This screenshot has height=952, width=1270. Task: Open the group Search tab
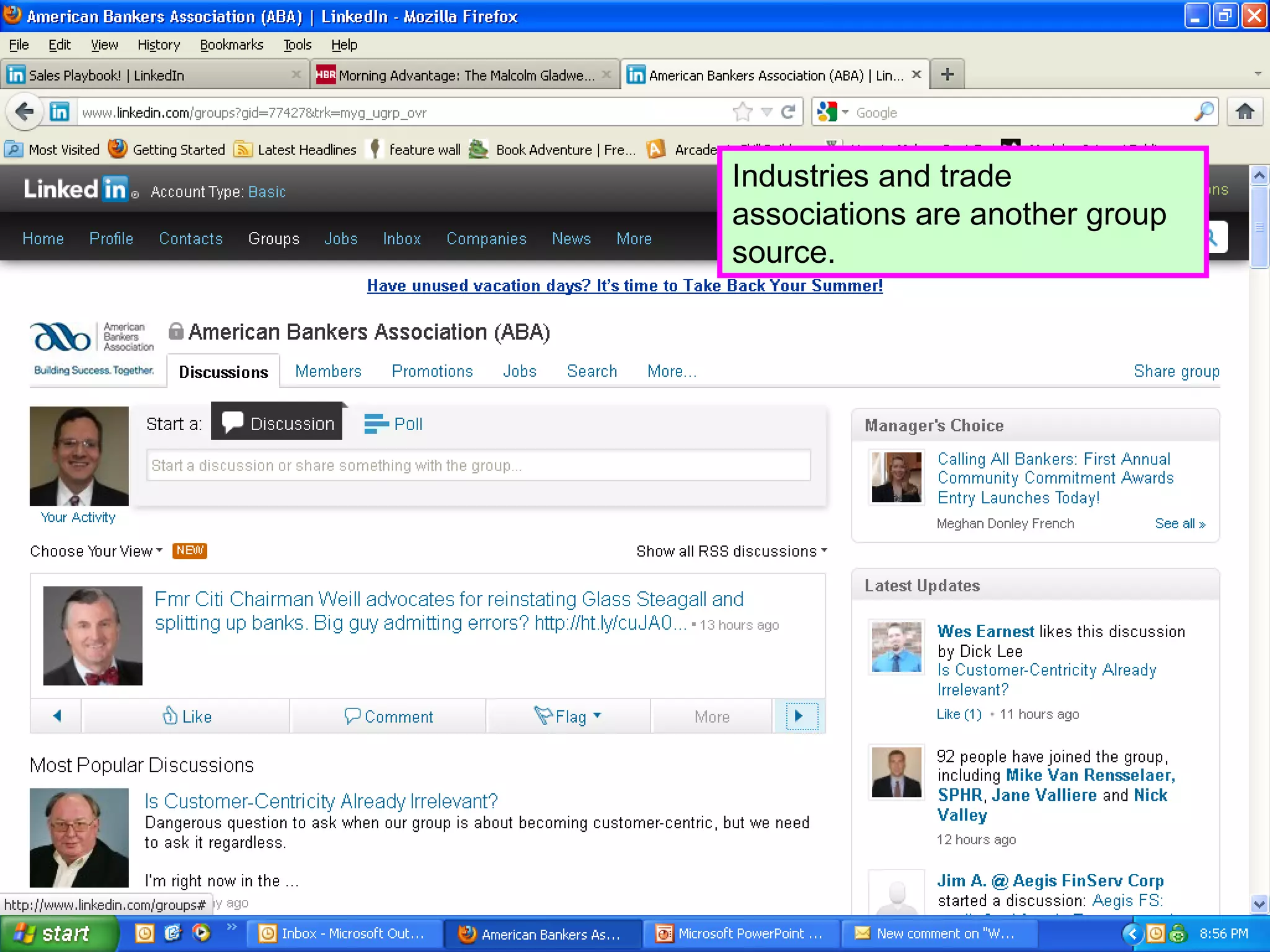592,371
